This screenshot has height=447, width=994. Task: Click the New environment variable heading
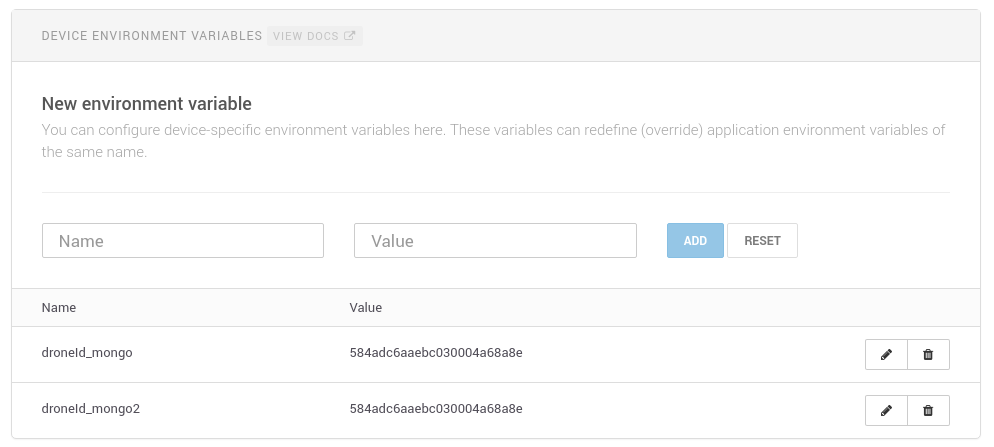(x=146, y=104)
